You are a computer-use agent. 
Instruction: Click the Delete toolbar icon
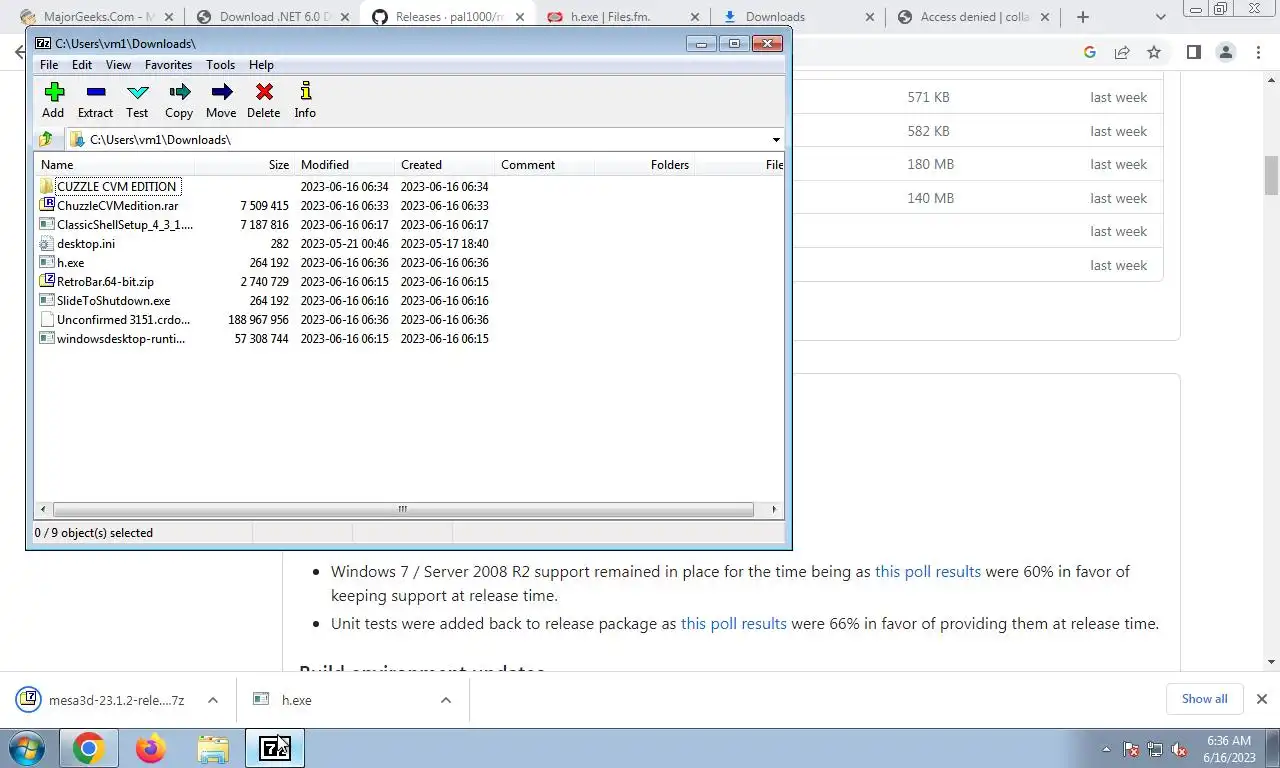point(264,100)
